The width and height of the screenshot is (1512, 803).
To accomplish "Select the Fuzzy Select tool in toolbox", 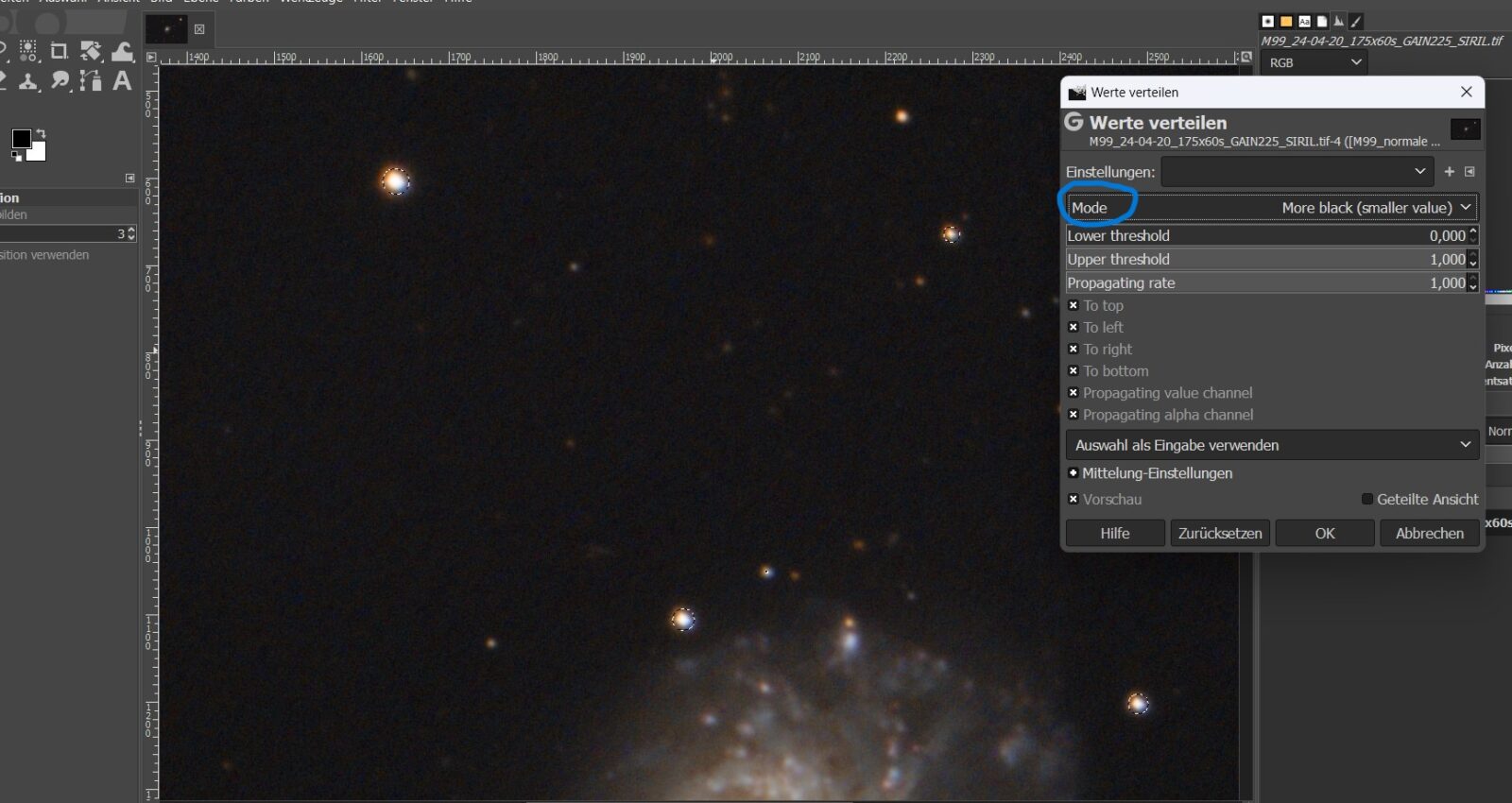I will click(29, 51).
